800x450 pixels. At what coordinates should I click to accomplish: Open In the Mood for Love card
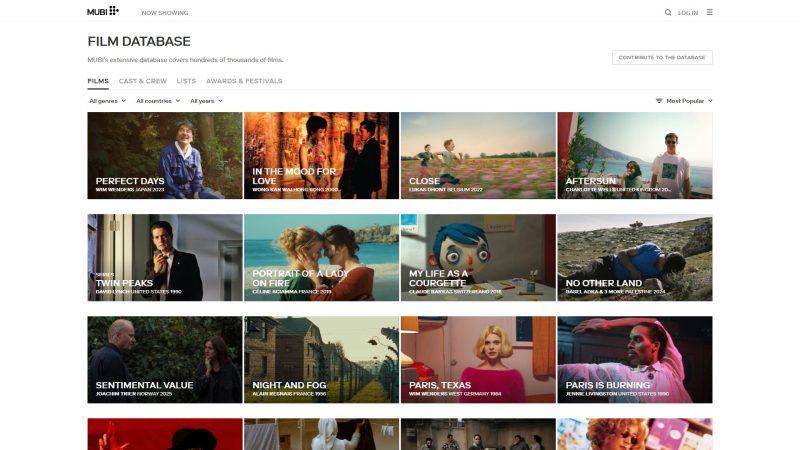[321, 156]
